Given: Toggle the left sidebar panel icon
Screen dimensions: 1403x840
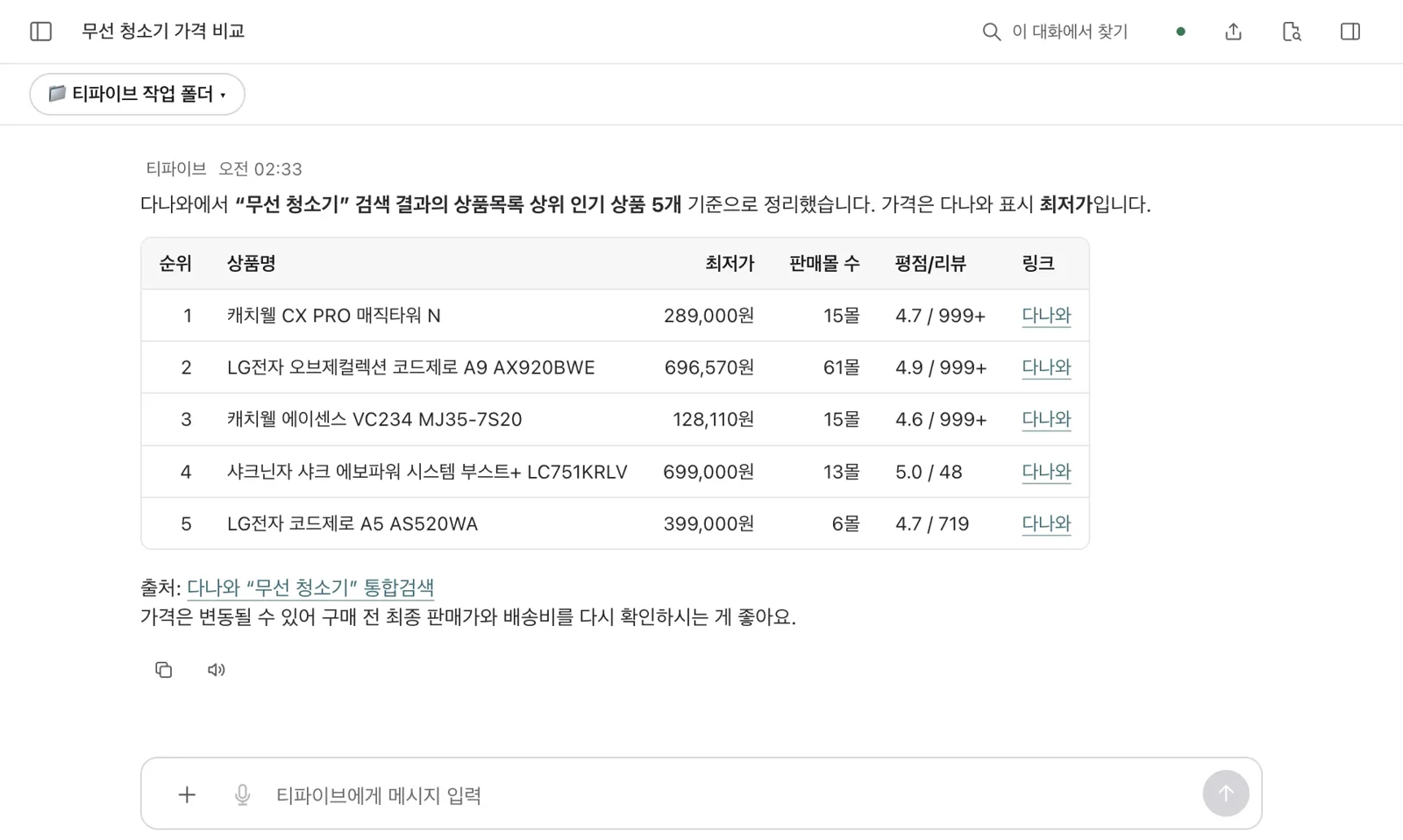Looking at the screenshot, I should (41, 32).
